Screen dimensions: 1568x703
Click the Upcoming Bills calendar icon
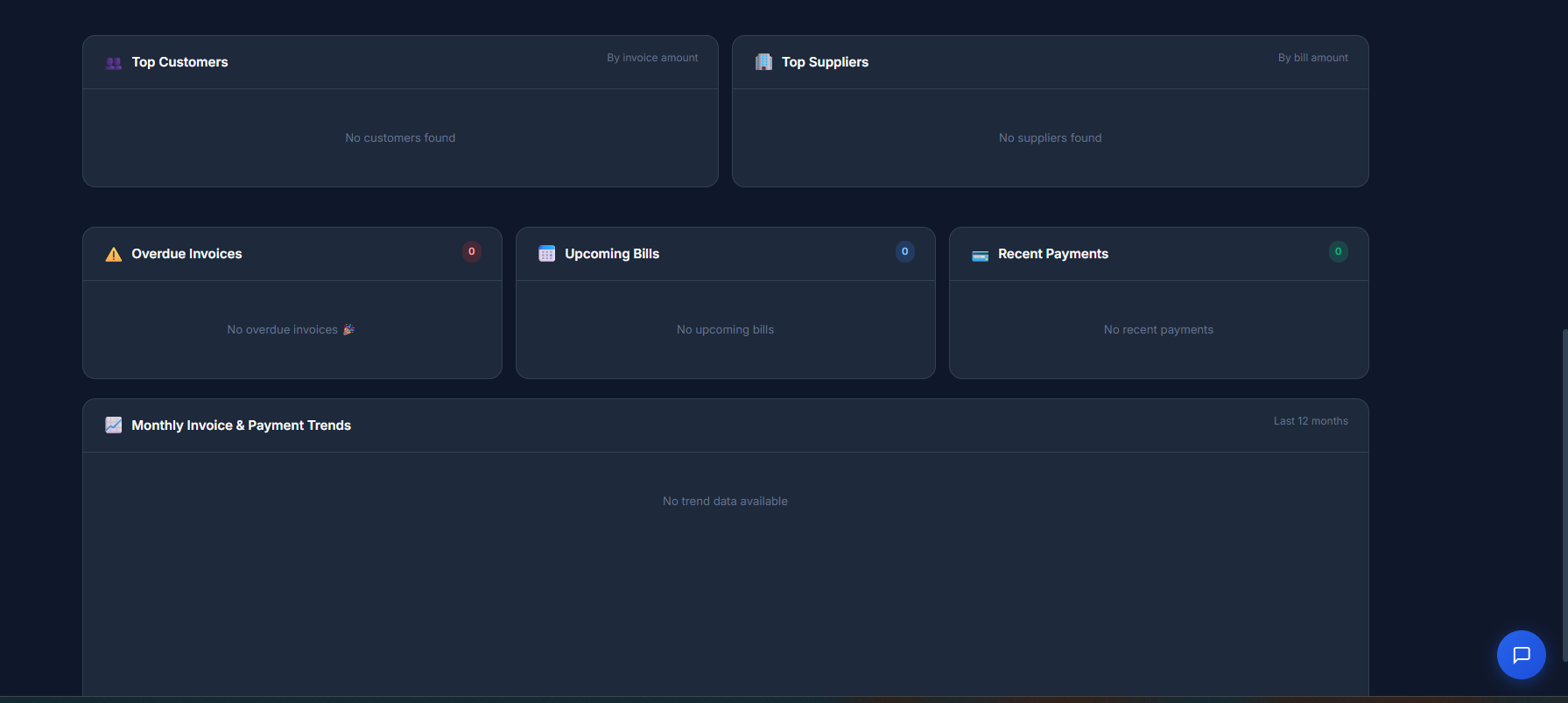pyautogui.click(x=546, y=254)
